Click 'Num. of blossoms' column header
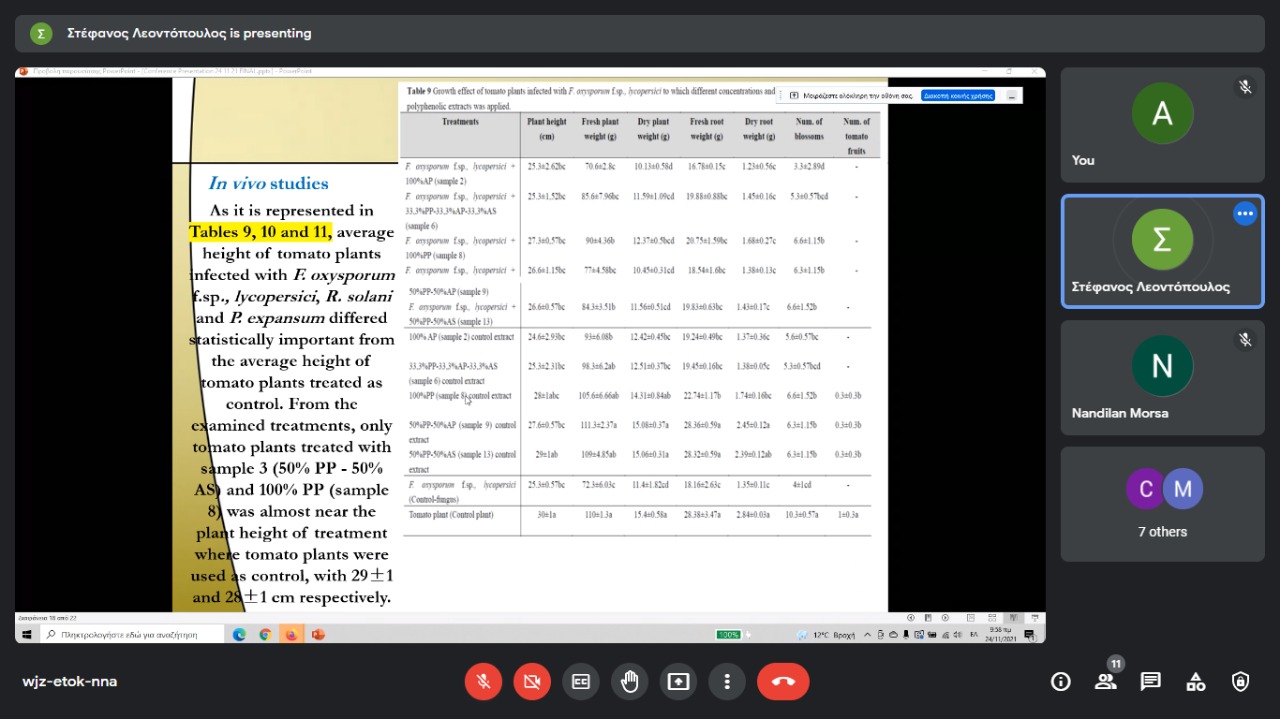 (x=808, y=129)
